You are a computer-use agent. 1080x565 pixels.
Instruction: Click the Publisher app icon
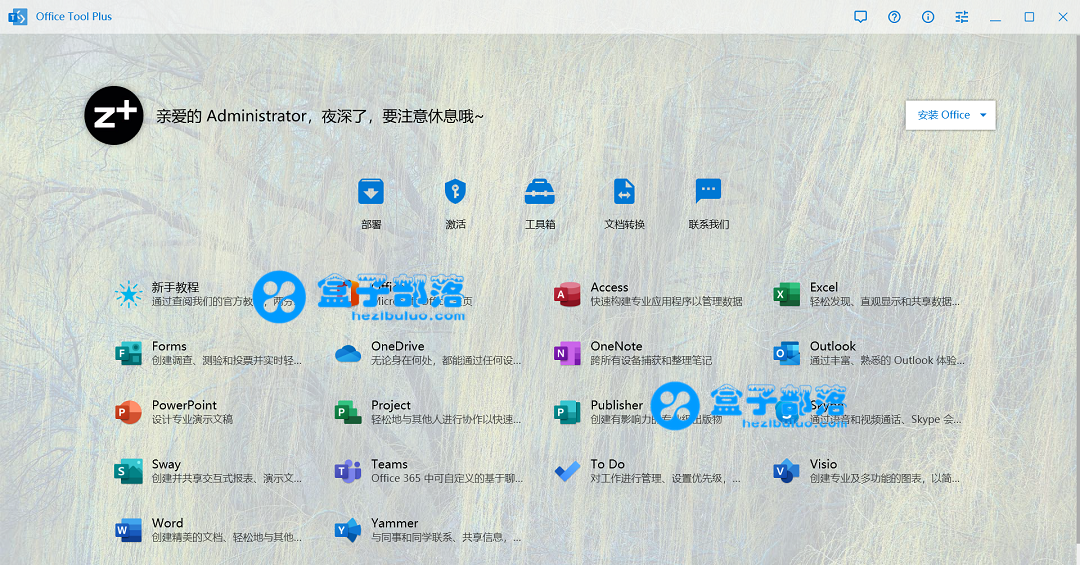click(x=567, y=413)
